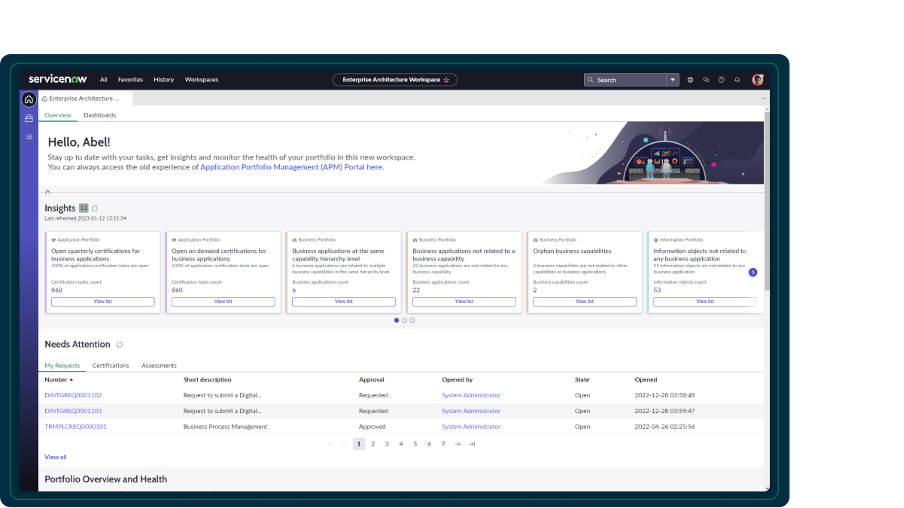904x508 pixels.
Task: Click the 2022-12-28 03:59:47 opened cell
Action: click(665, 411)
